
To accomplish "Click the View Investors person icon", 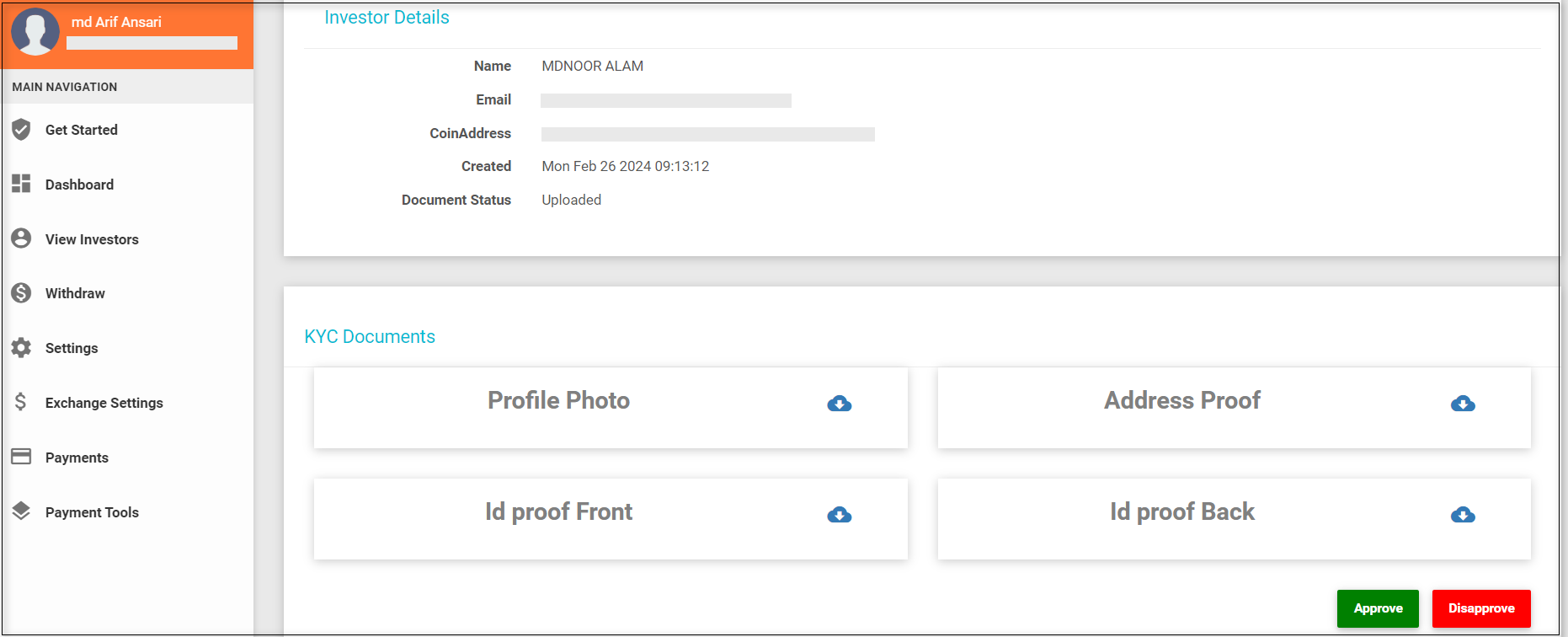I will (x=21, y=238).
